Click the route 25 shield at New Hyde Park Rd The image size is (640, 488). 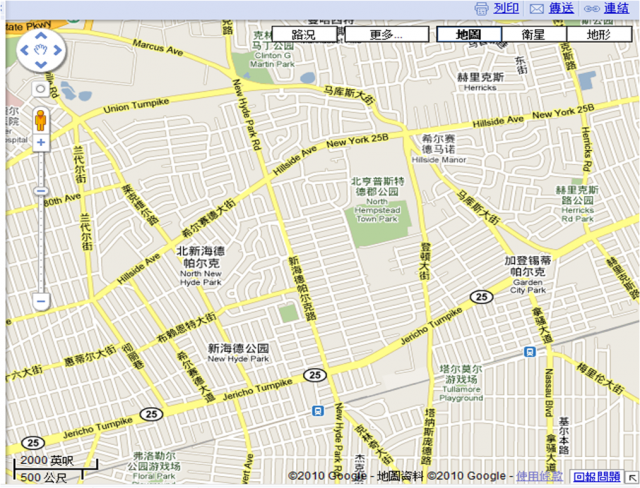pos(315,375)
